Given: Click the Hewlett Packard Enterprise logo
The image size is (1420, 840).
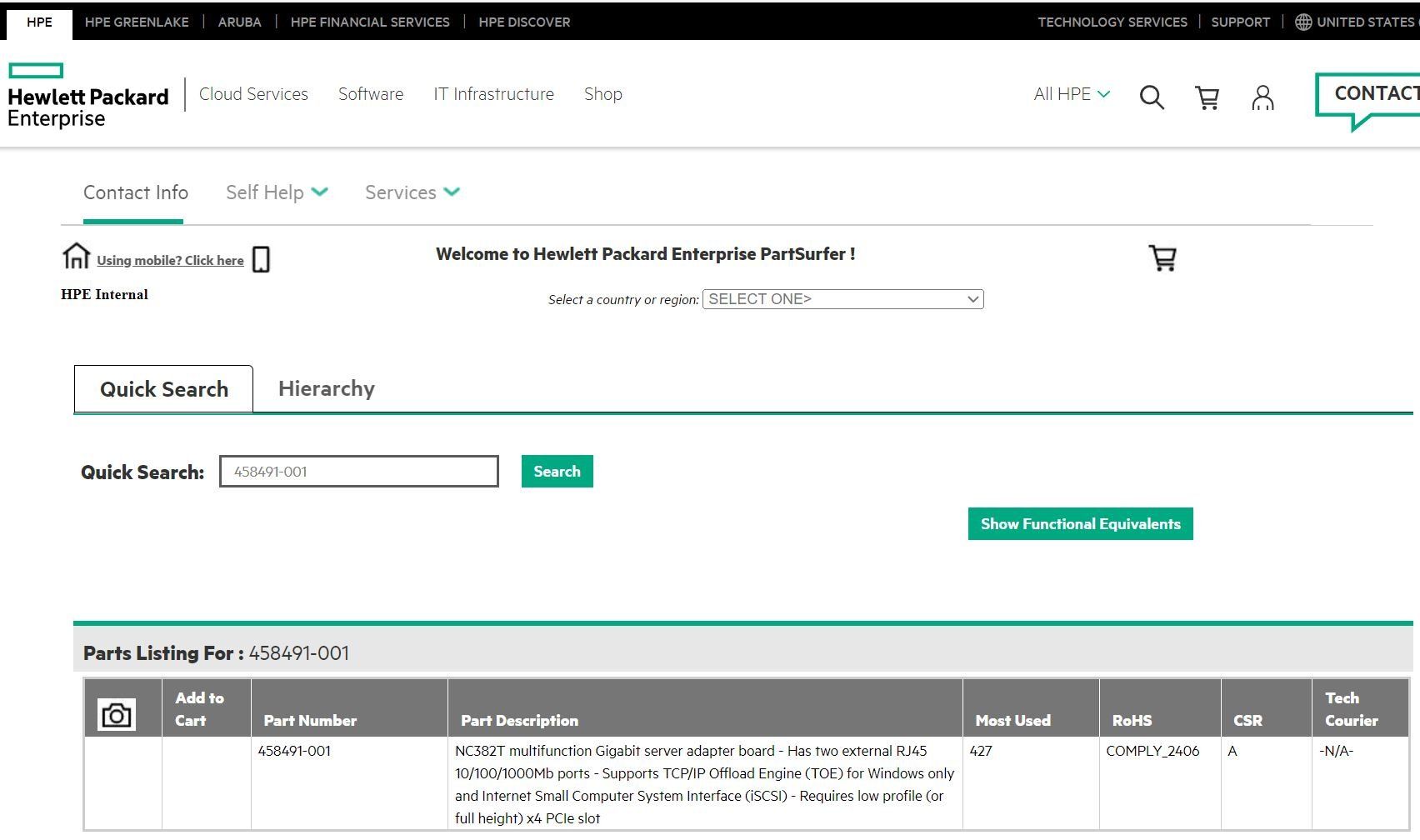Looking at the screenshot, I should coord(87,96).
